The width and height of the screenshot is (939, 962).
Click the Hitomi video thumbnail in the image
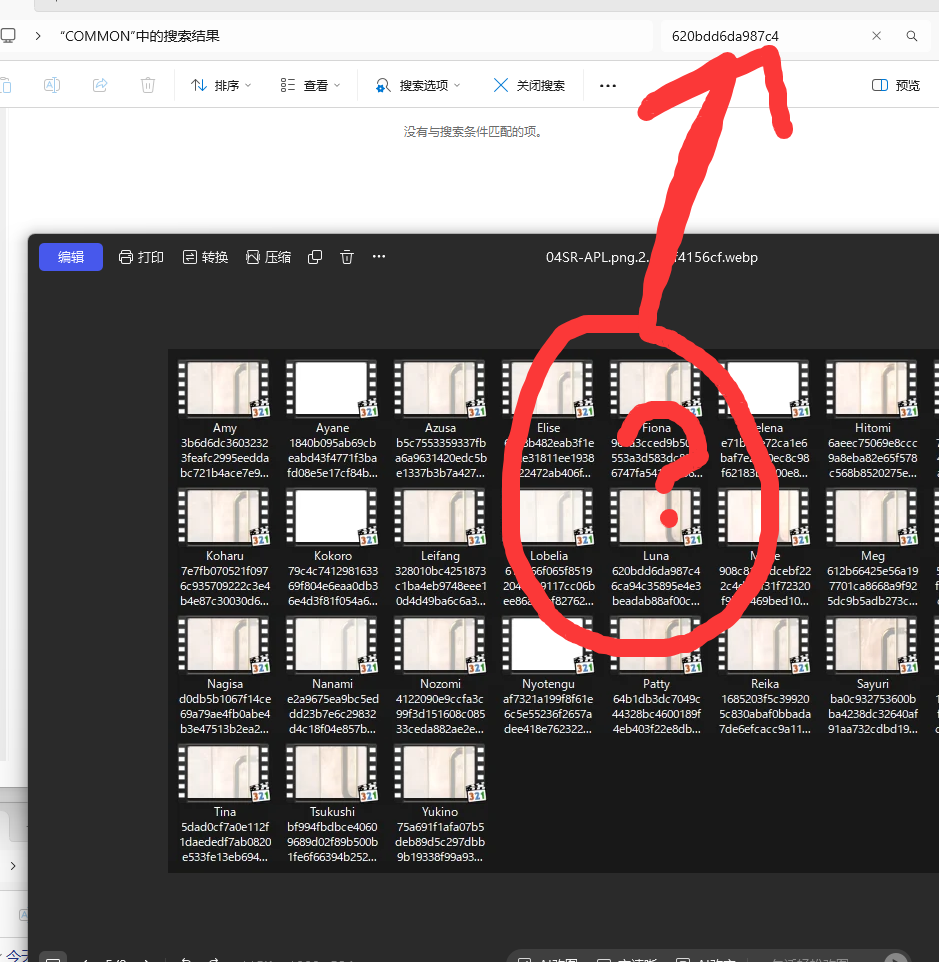873,389
